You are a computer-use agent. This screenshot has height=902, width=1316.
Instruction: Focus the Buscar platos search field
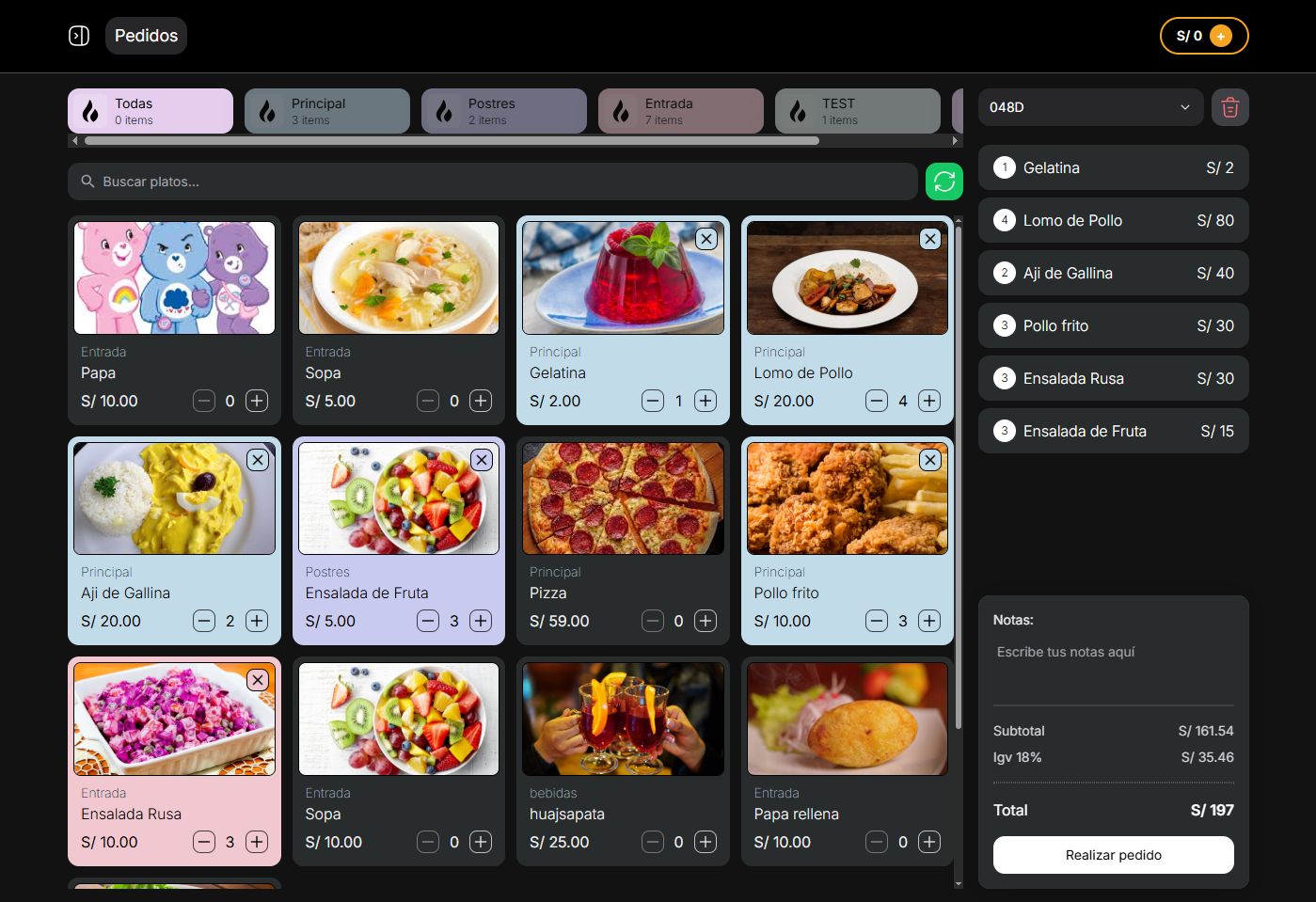[493, 182]
